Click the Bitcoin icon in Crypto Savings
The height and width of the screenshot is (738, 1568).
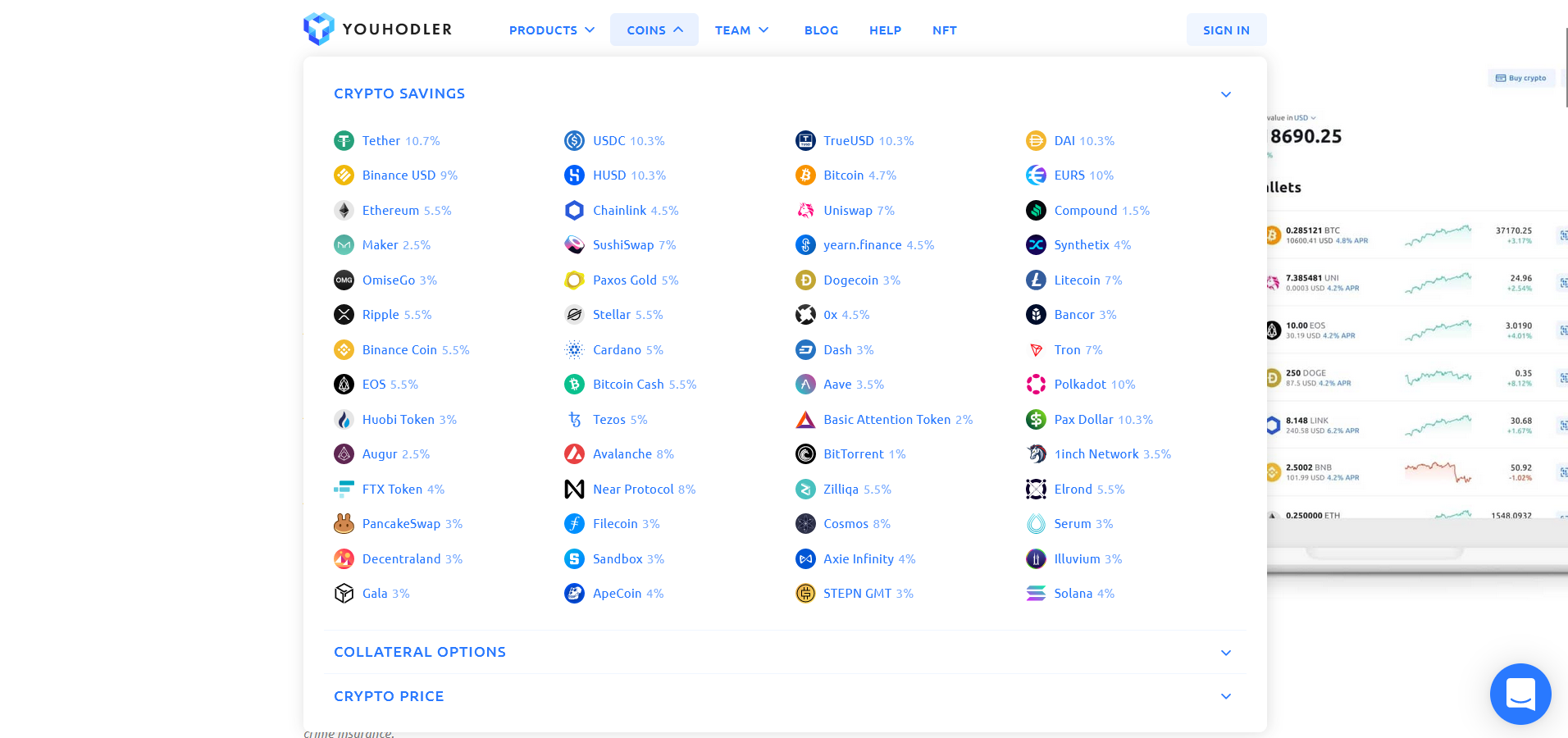click(805, 175)
